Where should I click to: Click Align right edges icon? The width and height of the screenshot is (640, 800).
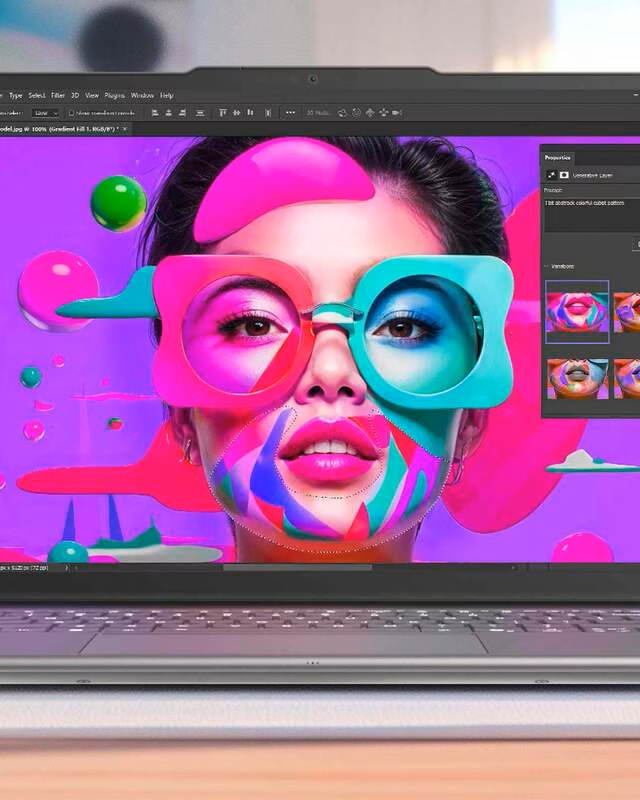182,113
